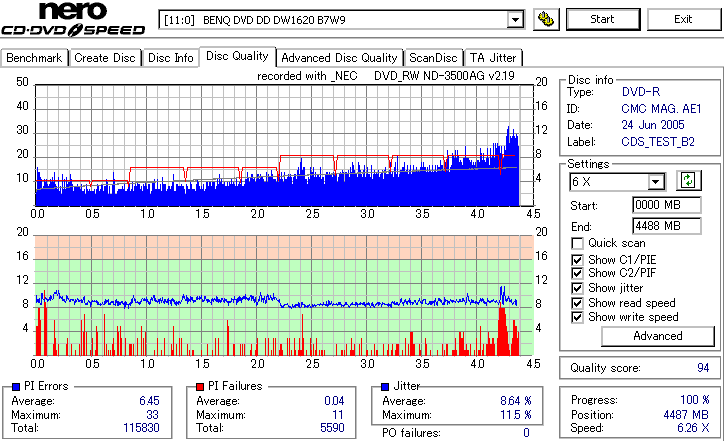Click the date 24 Jun 2005

pyautogui.click(x=653, y=125)
